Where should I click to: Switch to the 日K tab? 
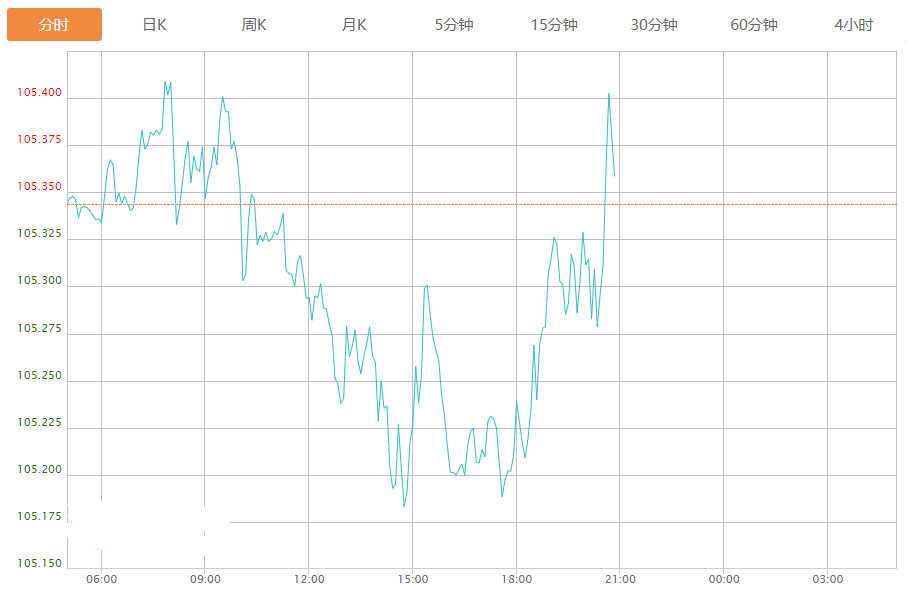[x=154, y=25]
